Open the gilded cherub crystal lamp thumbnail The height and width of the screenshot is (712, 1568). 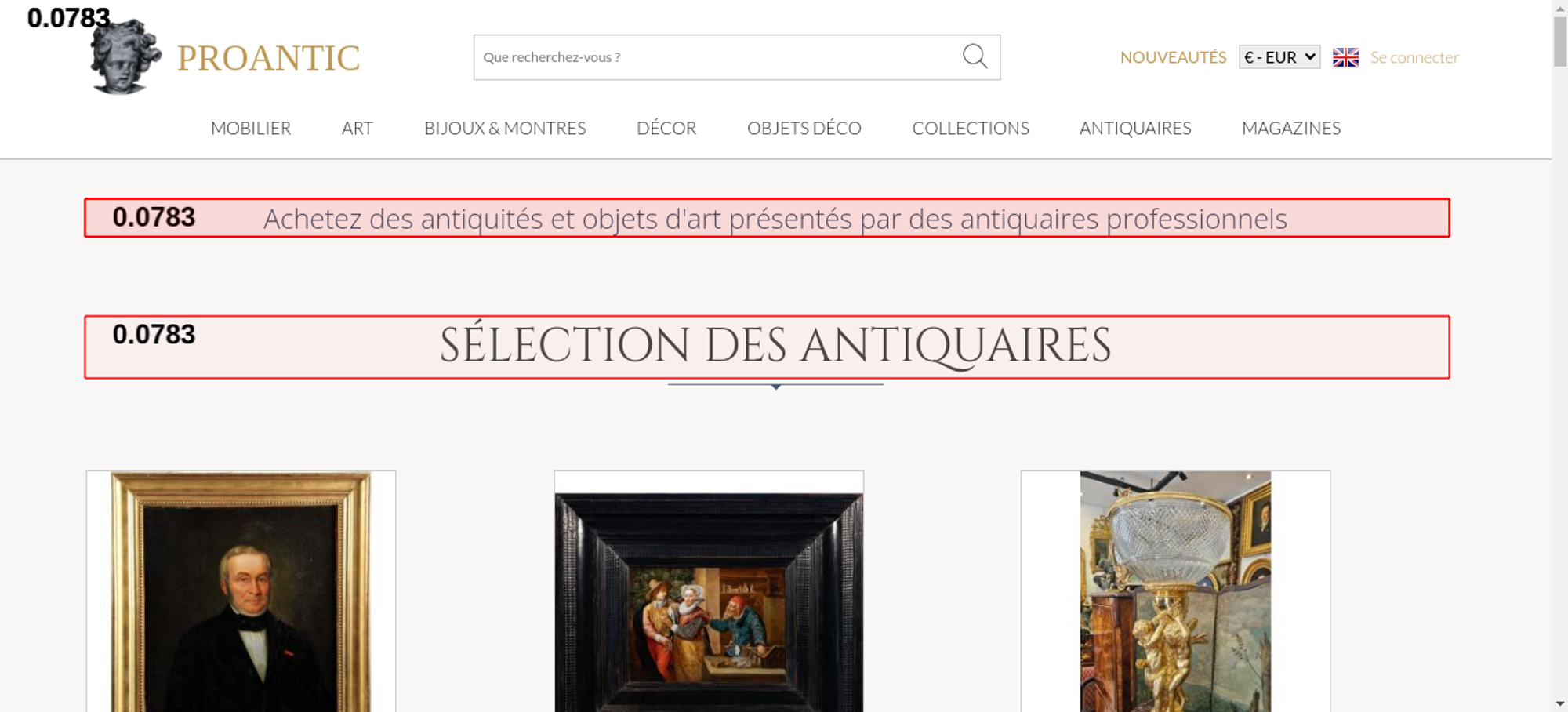[x=1175, y=591]
